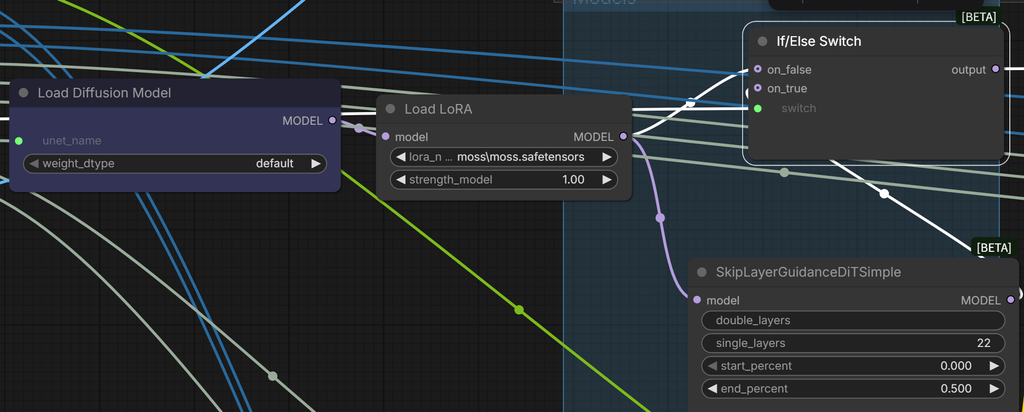This screenshot has width=1024, height=412.
Task: Click the MODEL output socket of Load Diffusion Model
Action: pos(332,120)
